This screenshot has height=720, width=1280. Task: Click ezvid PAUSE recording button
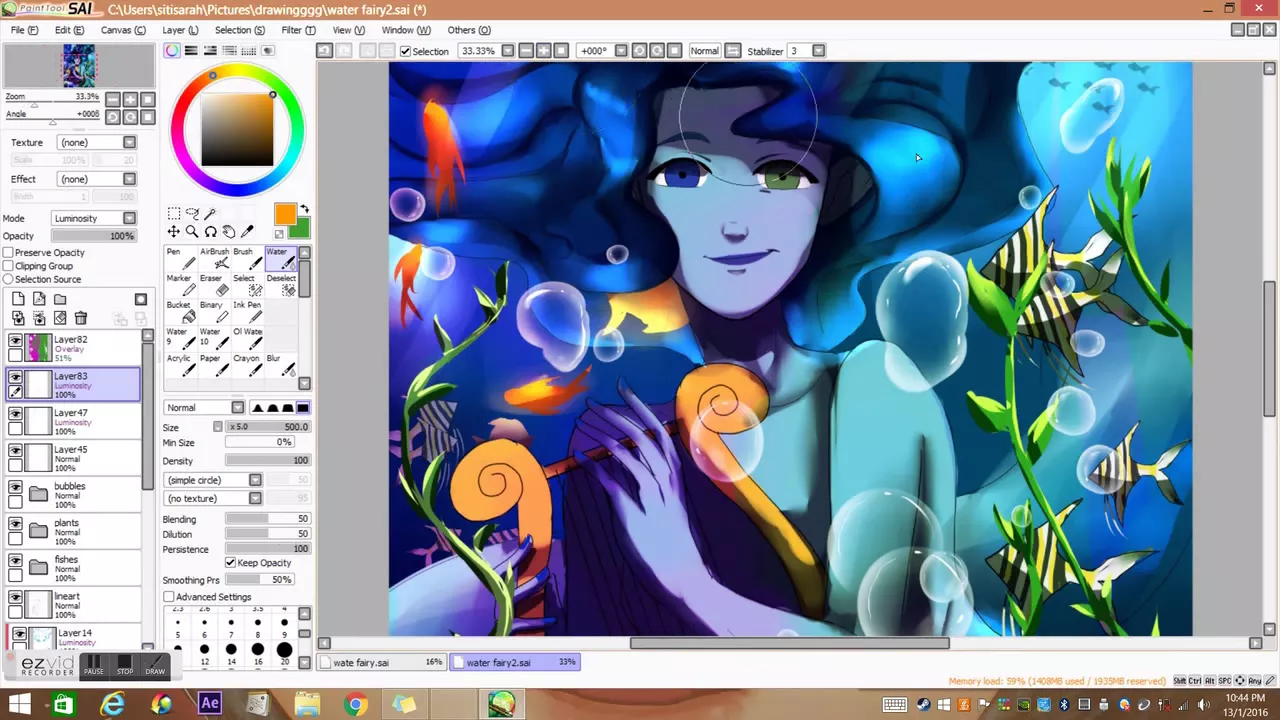click(x=93, y=665)
